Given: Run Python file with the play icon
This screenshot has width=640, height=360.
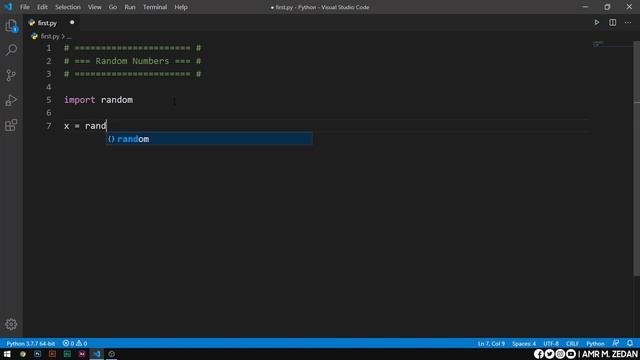Looking at the screenshot, I should (x=596, y=22).
